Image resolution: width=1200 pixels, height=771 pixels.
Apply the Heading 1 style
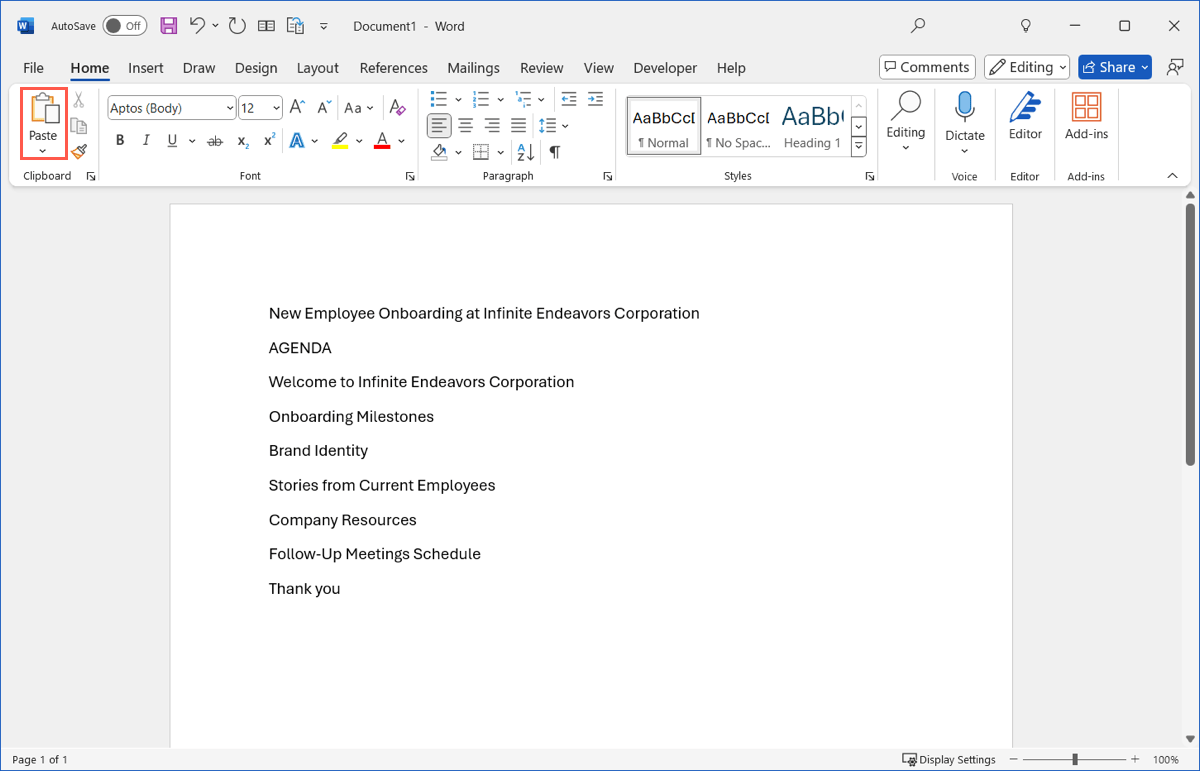click(x=812, y=126)
